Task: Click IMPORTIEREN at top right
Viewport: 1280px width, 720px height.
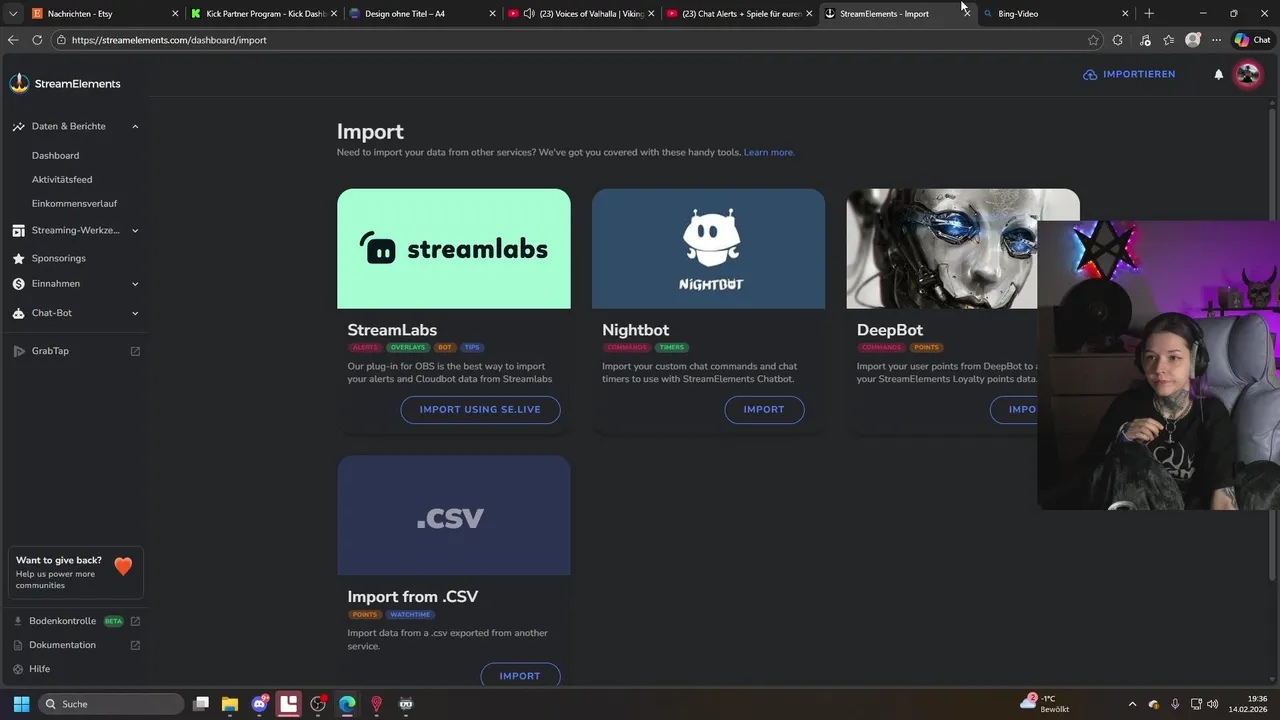Action: pyautogui.click(x=1129, y=75)
